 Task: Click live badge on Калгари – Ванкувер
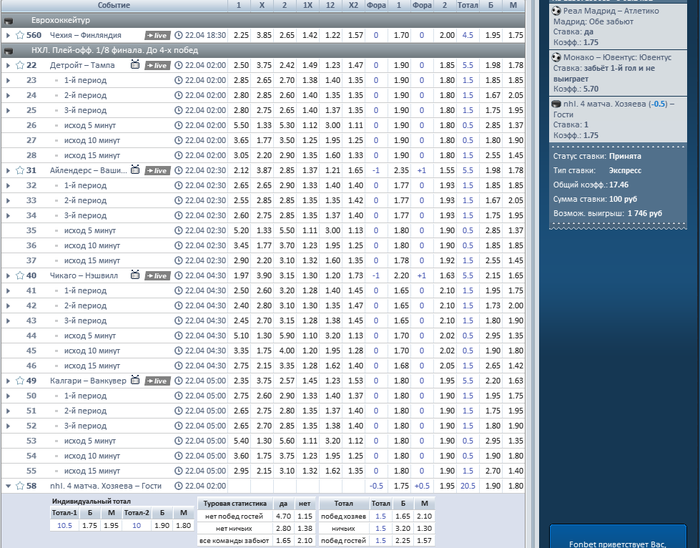[x=158, y=381]
